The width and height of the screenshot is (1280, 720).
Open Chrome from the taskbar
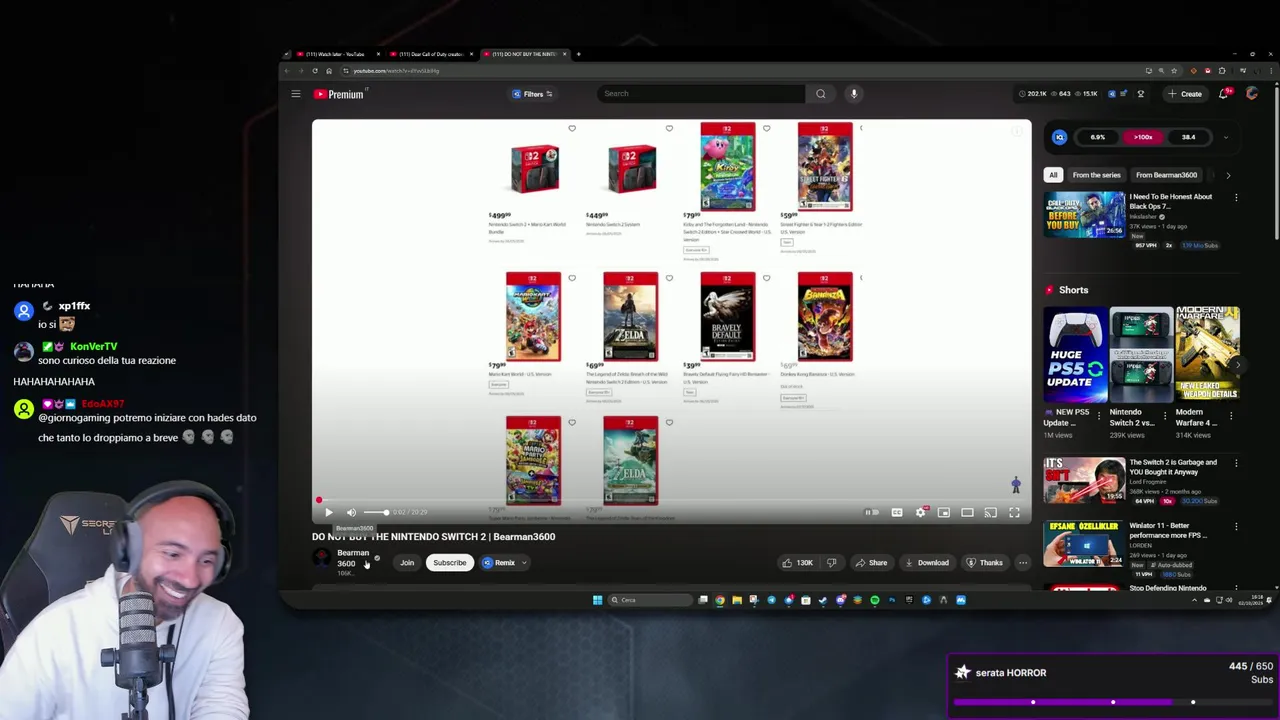(720, 600)
